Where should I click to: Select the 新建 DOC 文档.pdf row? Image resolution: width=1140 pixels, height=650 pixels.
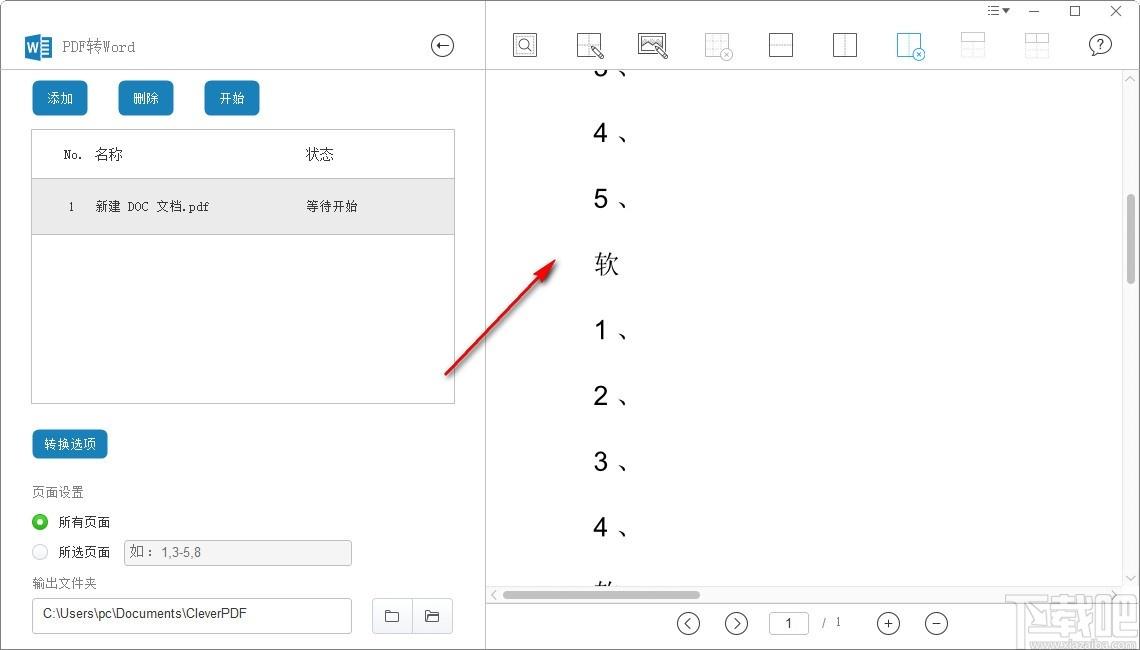tap(243, 206)
